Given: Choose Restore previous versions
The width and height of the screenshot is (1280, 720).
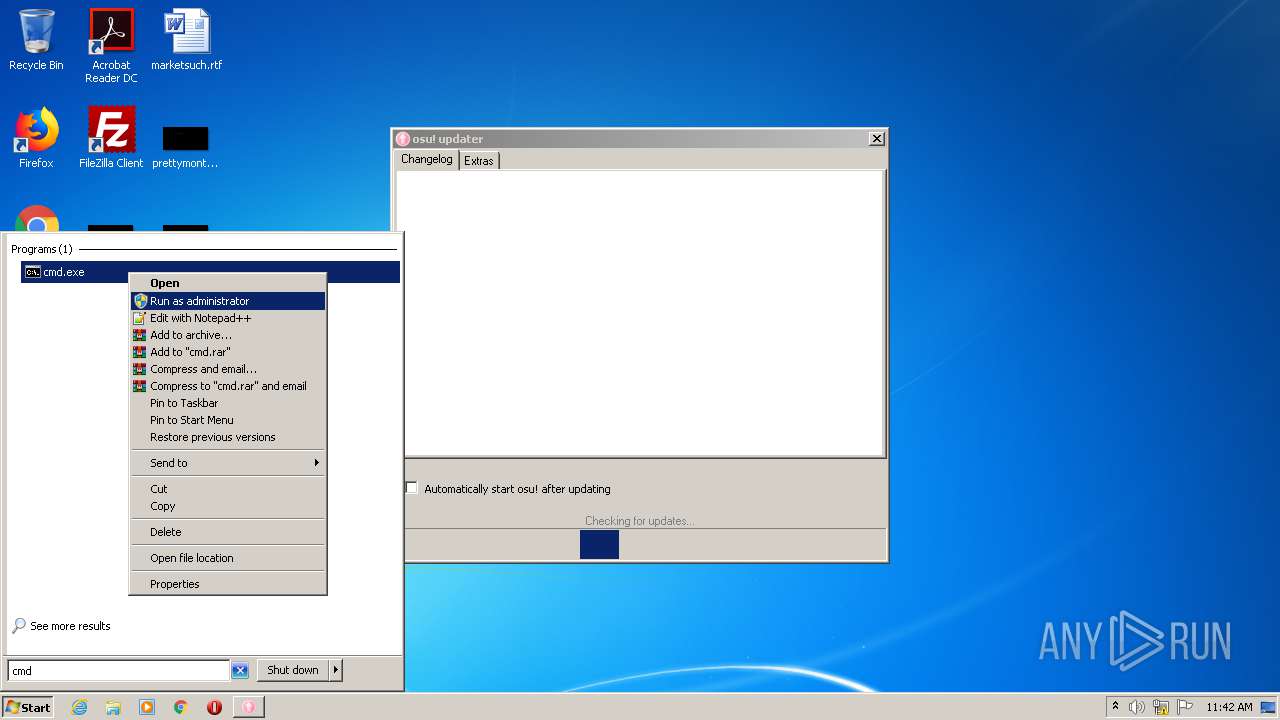Looking at the screenshot, I should (x=228, y=437).
